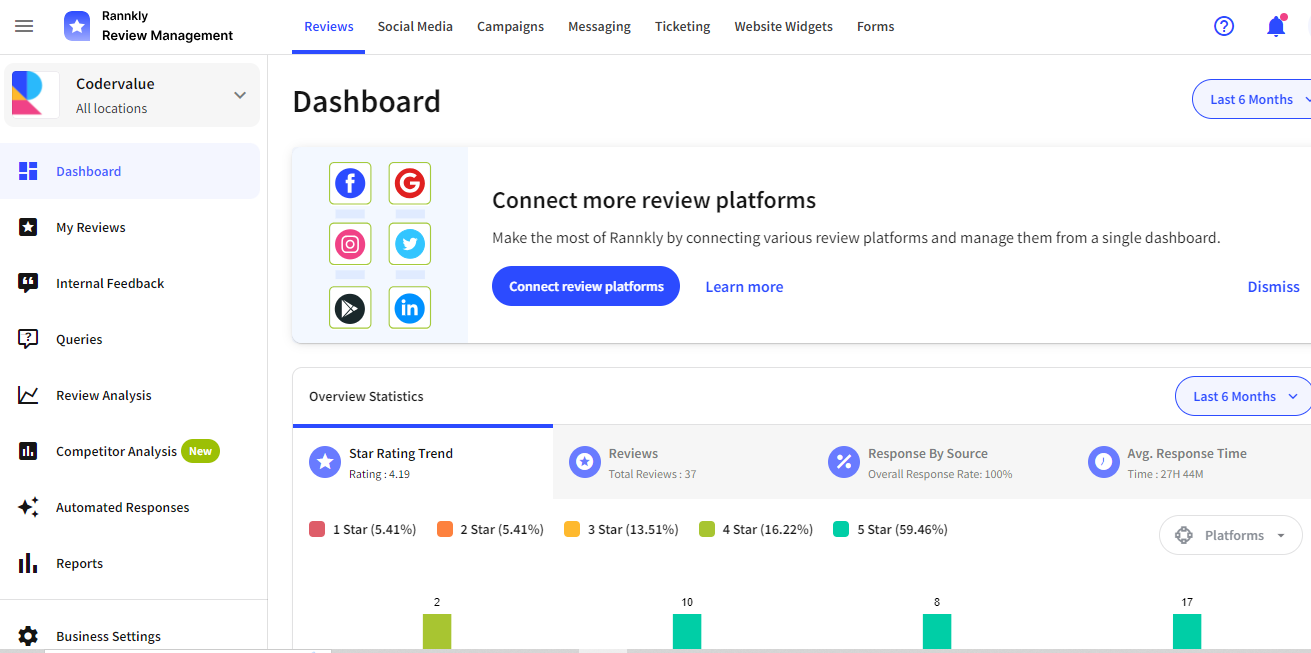
Task: Click the My Reviews star icon
Action: tap(28, 227)
